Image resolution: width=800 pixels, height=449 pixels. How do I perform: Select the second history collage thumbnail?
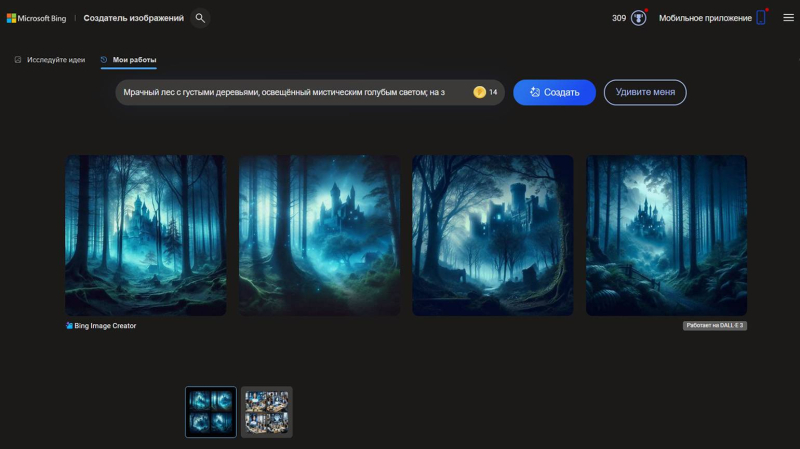click(267, 412)
